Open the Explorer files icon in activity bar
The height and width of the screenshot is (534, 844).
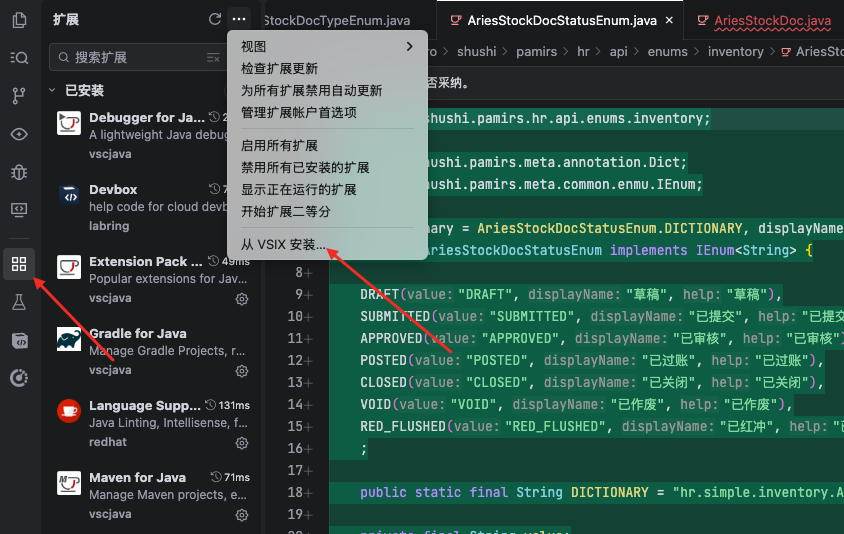19,21
